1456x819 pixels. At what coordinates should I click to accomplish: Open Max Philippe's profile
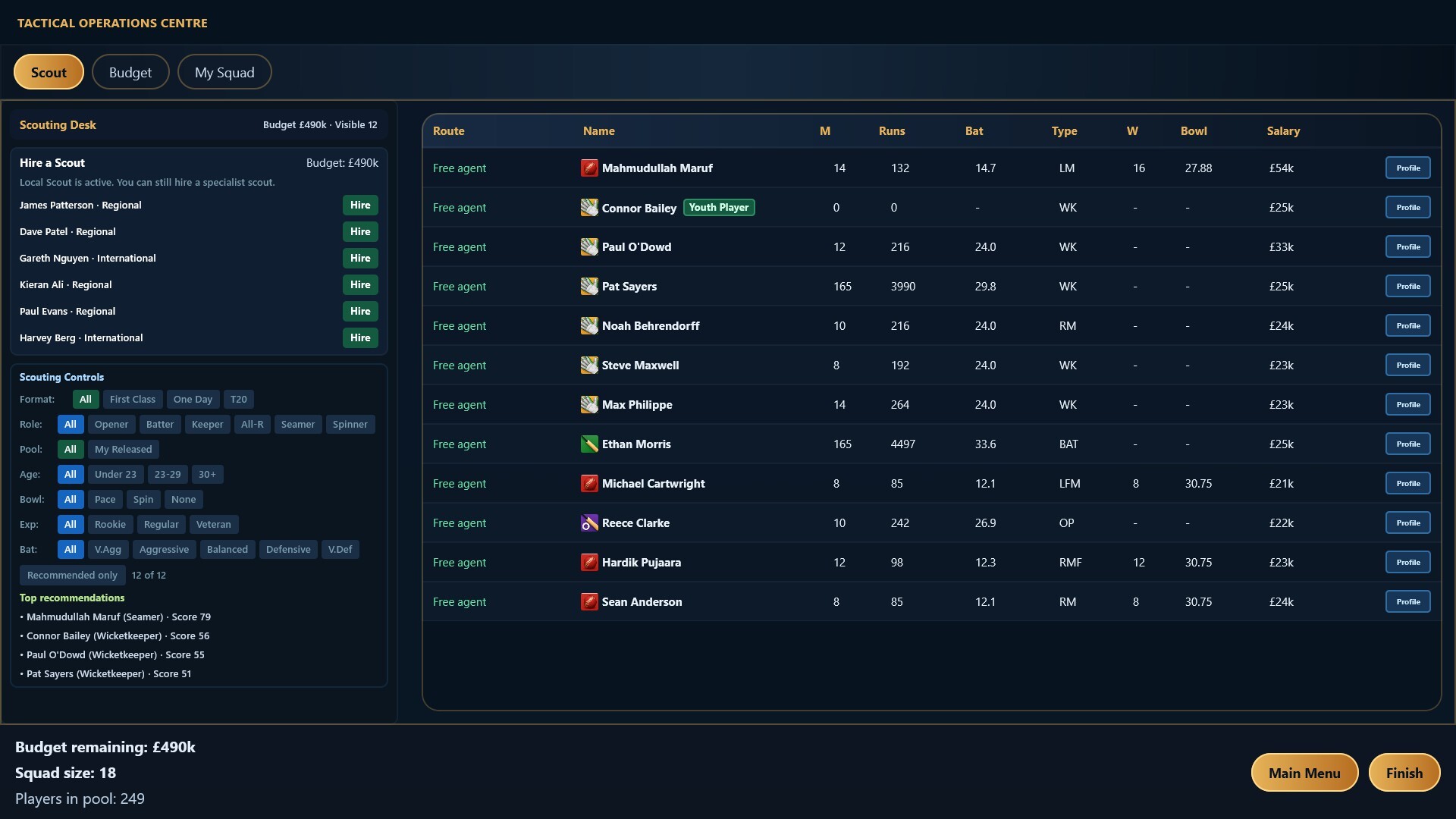click(1408, 405)
